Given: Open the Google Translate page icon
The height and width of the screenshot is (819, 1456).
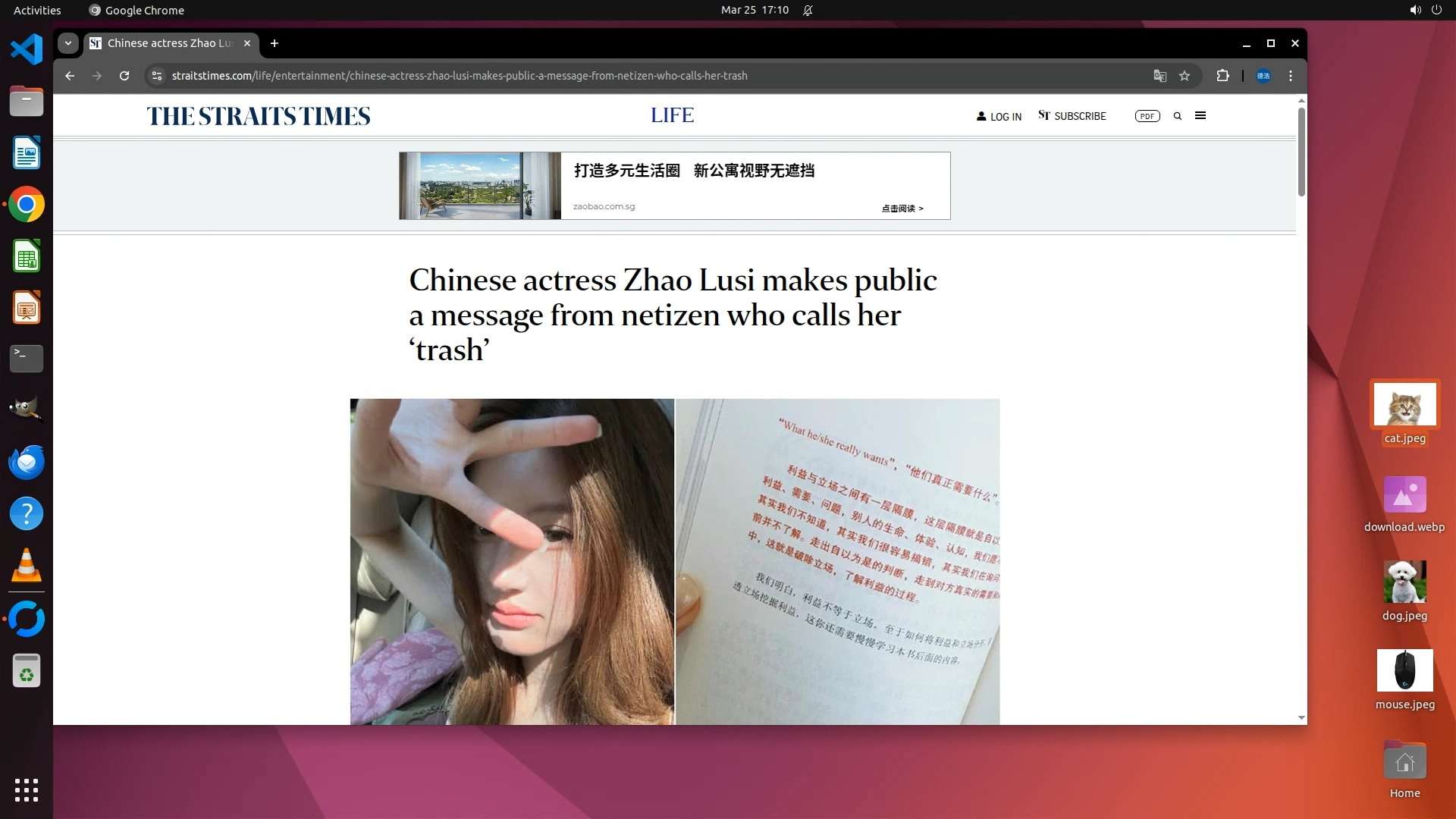Looking at the screenshot, I should [1159, 76].
